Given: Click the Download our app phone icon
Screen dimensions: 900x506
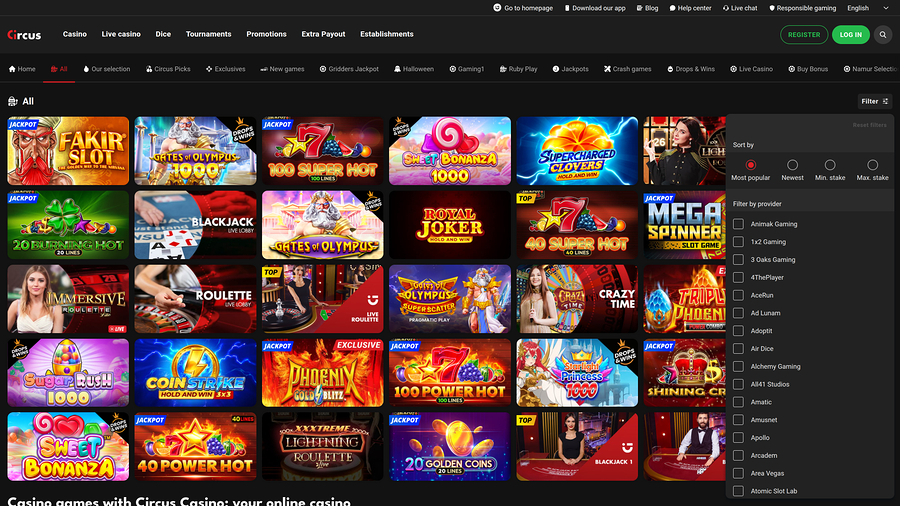Looking at the screenshot, I should pyautogui.click(x=567, y=8).
